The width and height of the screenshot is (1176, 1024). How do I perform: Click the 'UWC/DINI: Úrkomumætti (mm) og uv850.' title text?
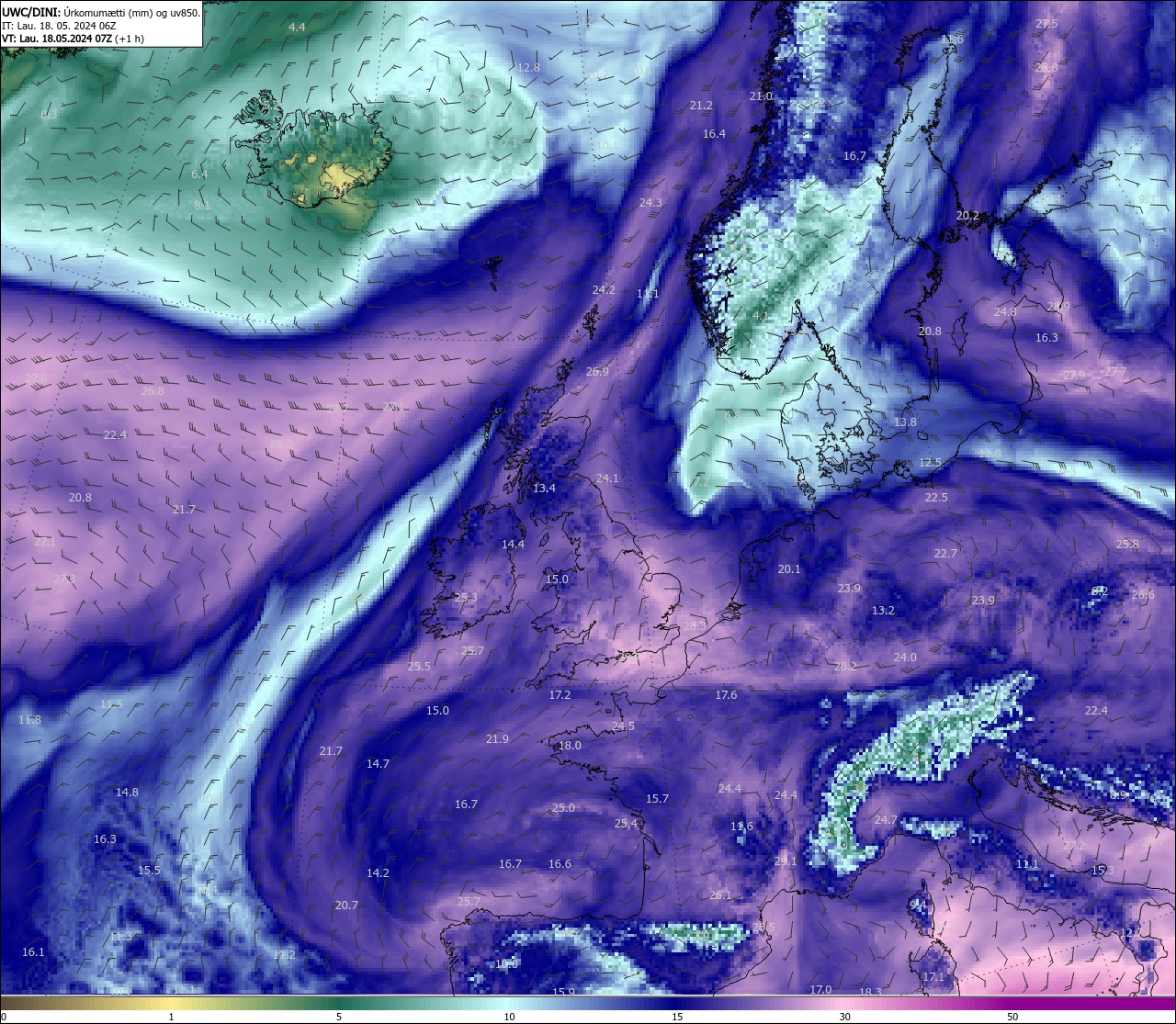pos(100,12)
